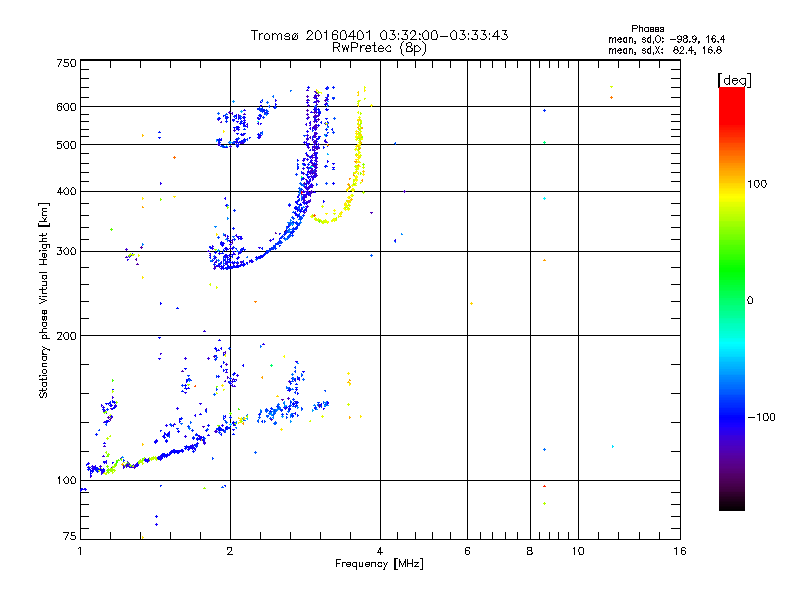Click the y-axis label '400'
This screenshot has height=600, width=800.
coord(67,192)
